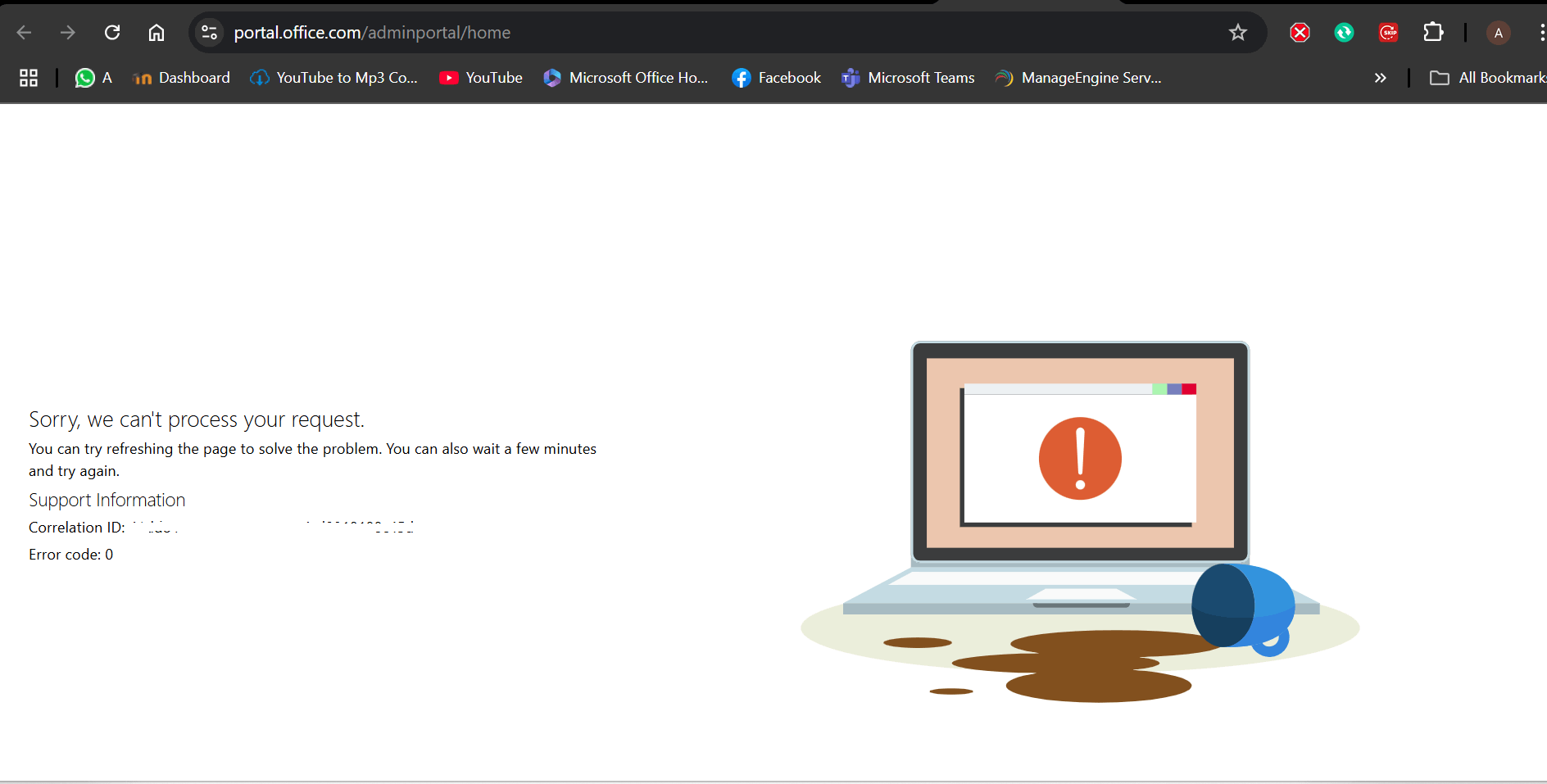
Task: Open WhatsApp bookmark labeled A
Action: [x=93, y=78]
